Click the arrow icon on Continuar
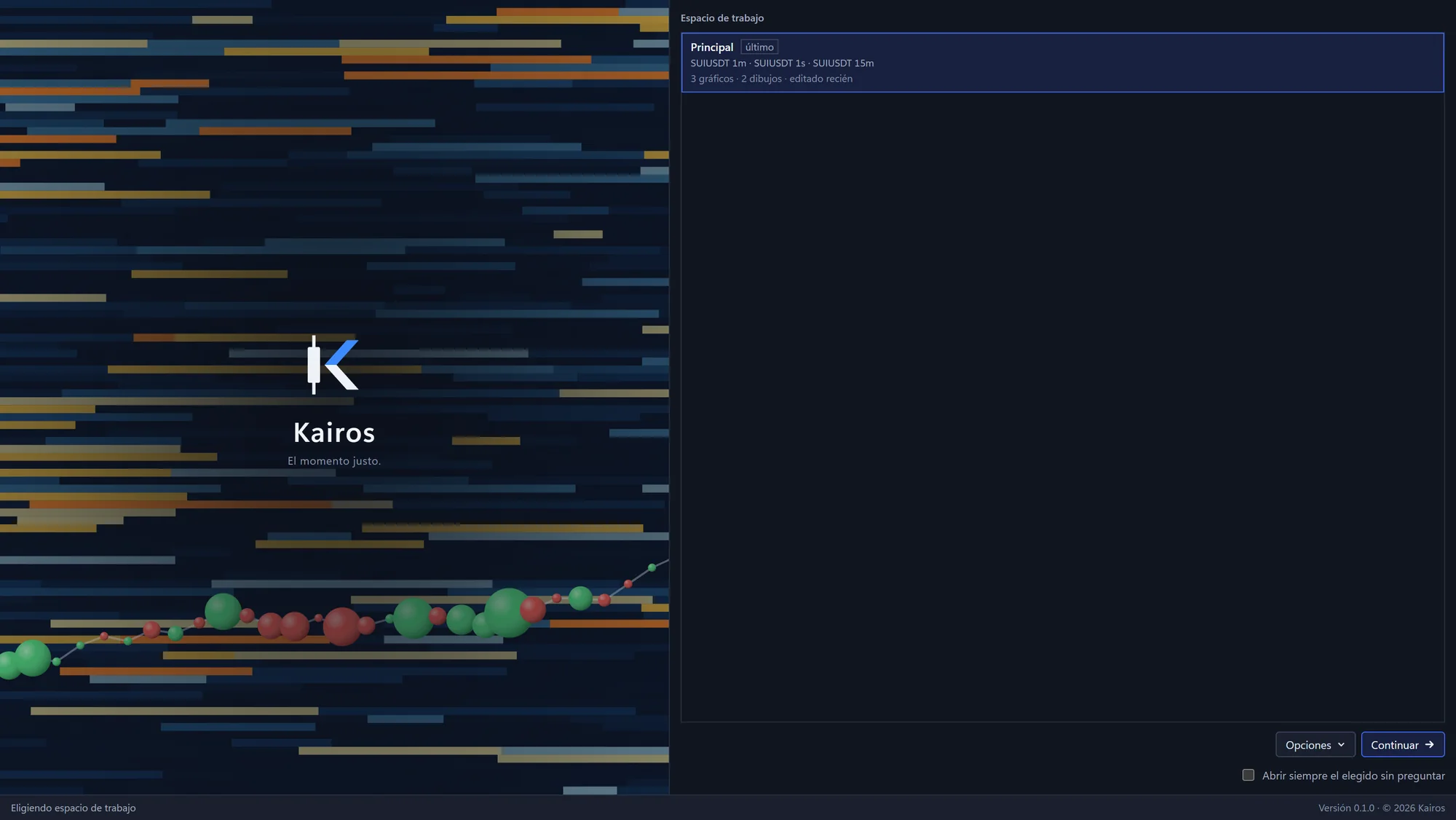 coord(1429,744)
